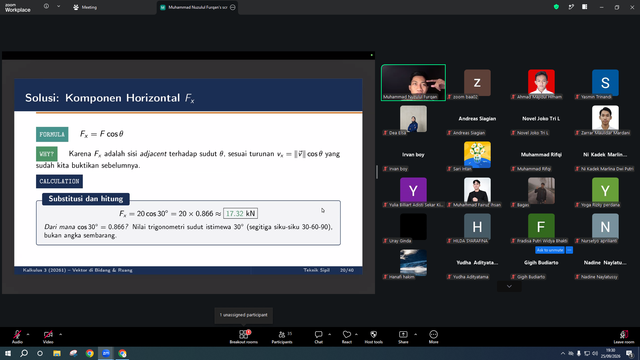Expand share options arrow beside Share
The height and width of the screenshot is (360, 640).
pyautogui.click(x=416, y=334)
